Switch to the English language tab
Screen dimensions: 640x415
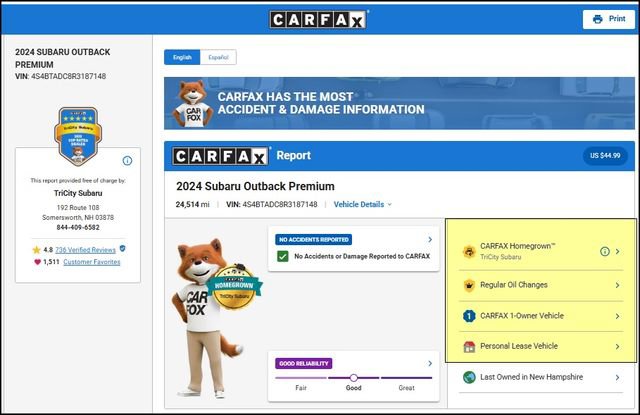tap(182, 57)
